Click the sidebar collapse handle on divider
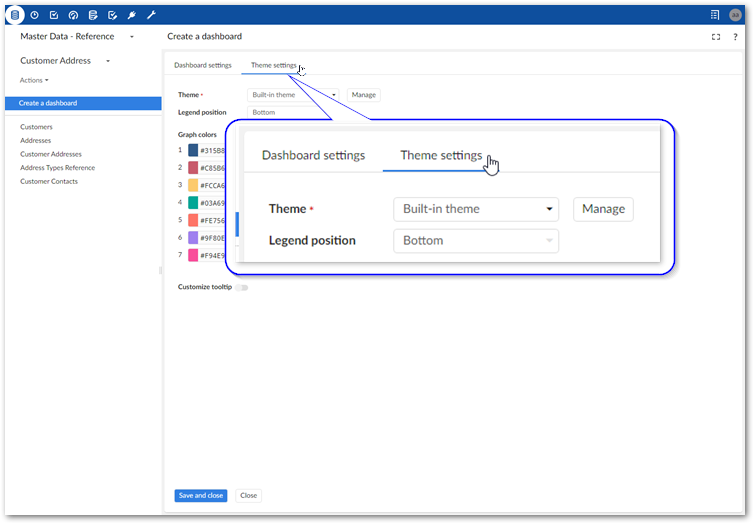Viewport: 754px width, 524px height. [161, 271]
